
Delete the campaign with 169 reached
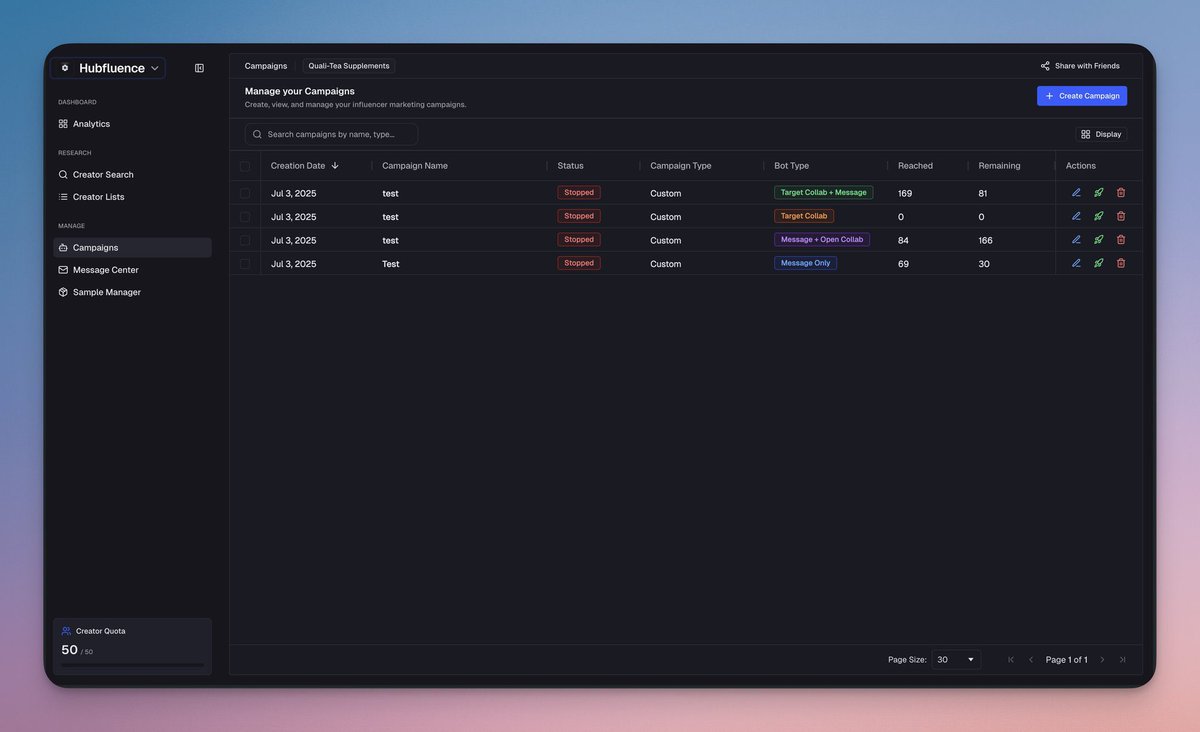point(1120,193)
